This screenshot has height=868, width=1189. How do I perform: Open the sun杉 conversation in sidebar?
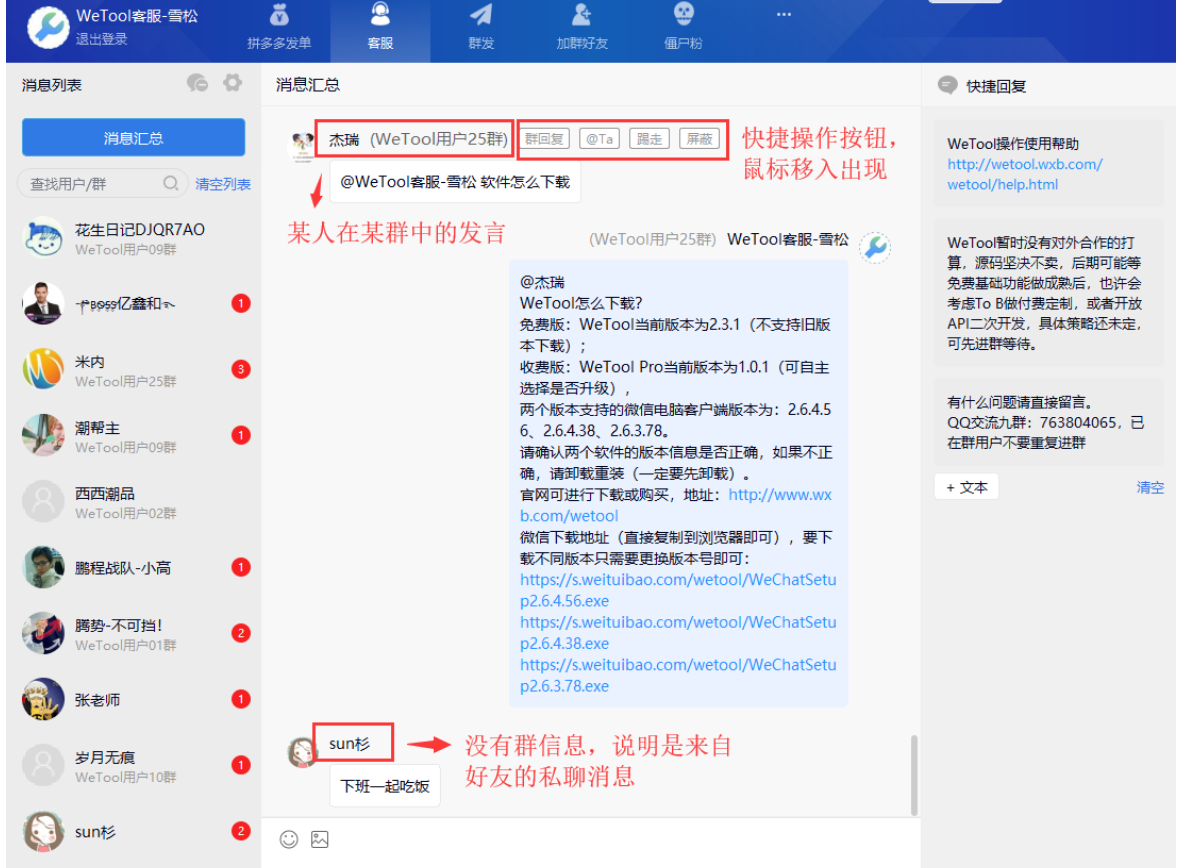click(133, 832)
